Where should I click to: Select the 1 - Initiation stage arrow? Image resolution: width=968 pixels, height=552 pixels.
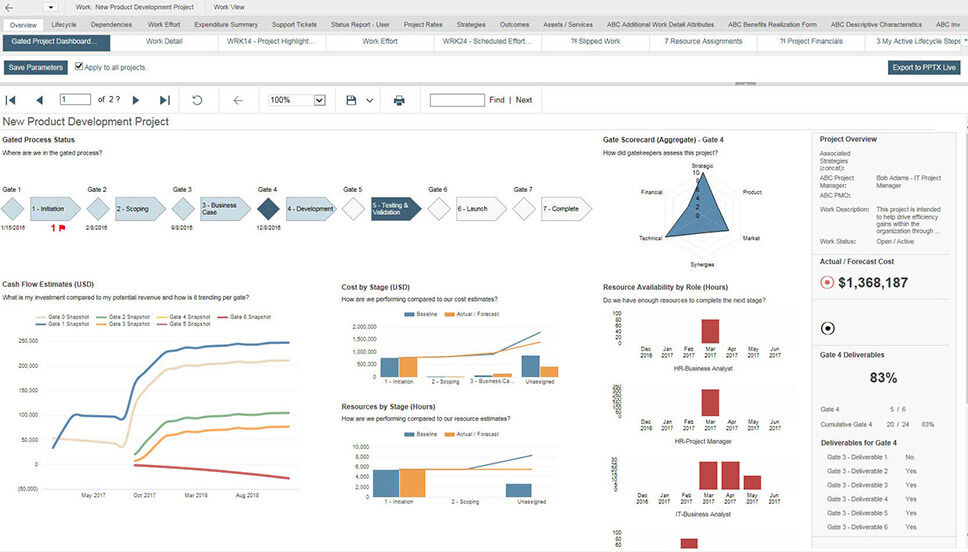(55, 209)
